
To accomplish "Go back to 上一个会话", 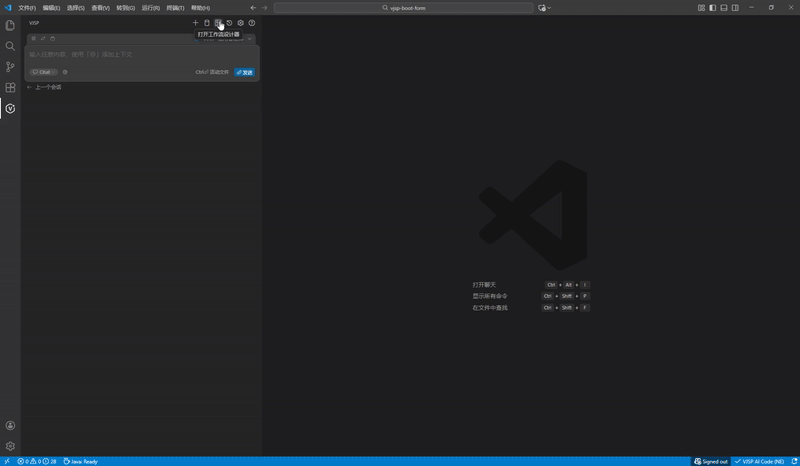I will [44, 87].
